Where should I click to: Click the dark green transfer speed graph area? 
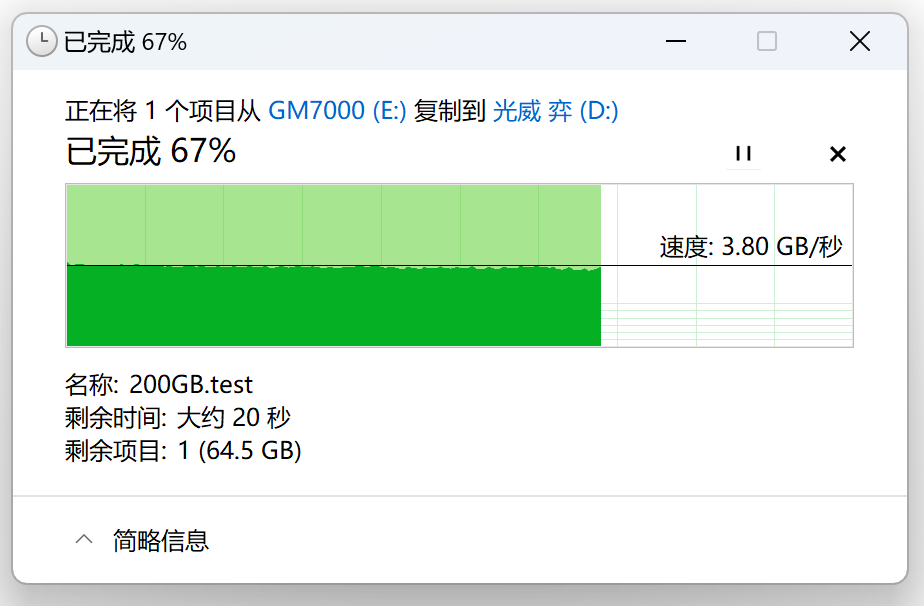point(333,308)
